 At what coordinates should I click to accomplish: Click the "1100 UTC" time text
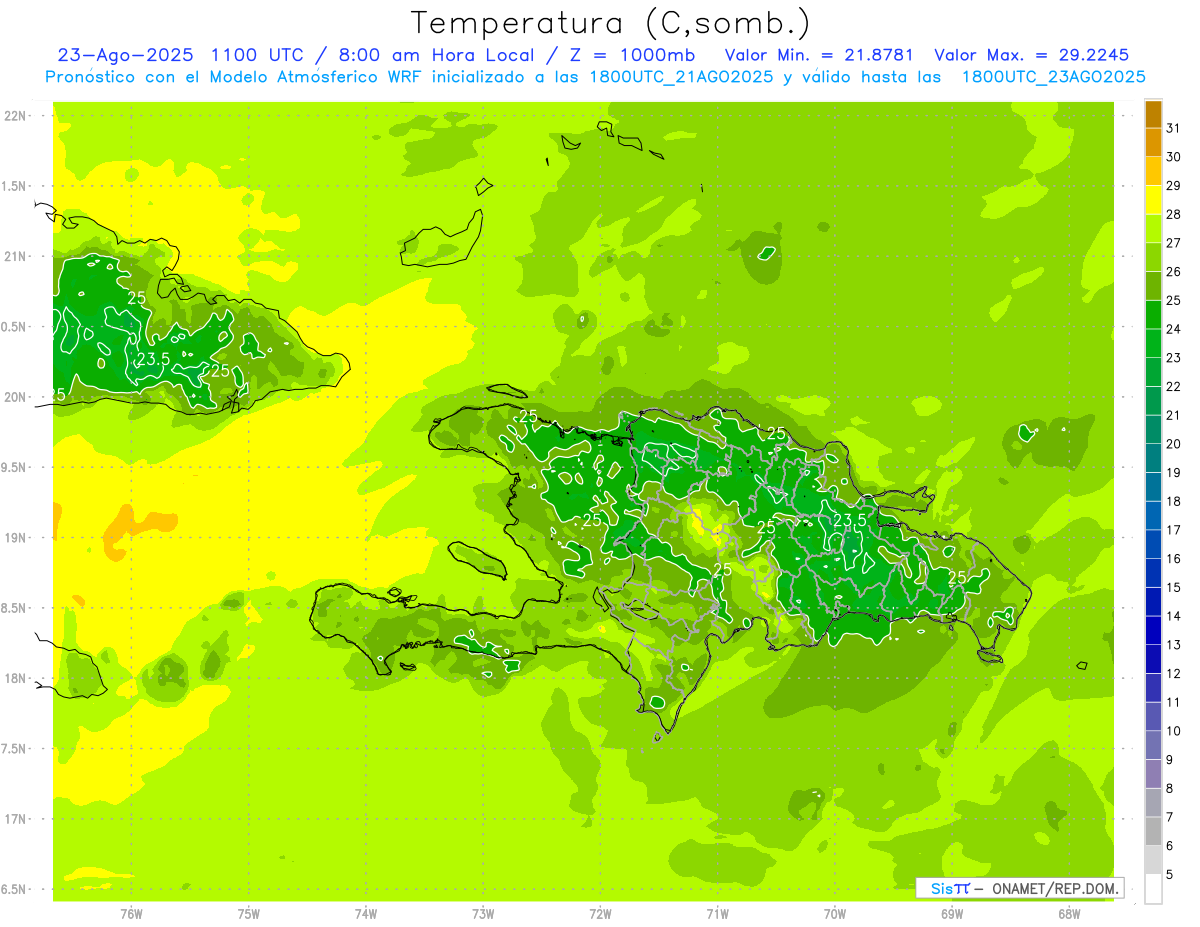coord(258,55)
